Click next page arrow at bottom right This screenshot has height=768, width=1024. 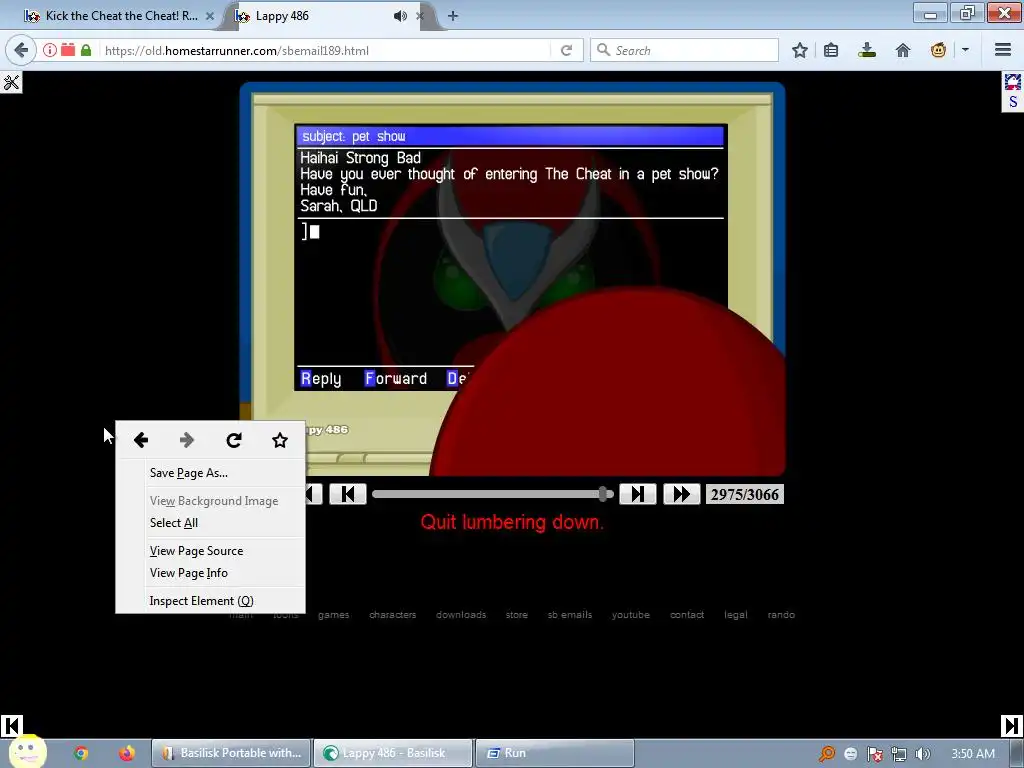coord(1012,726)
